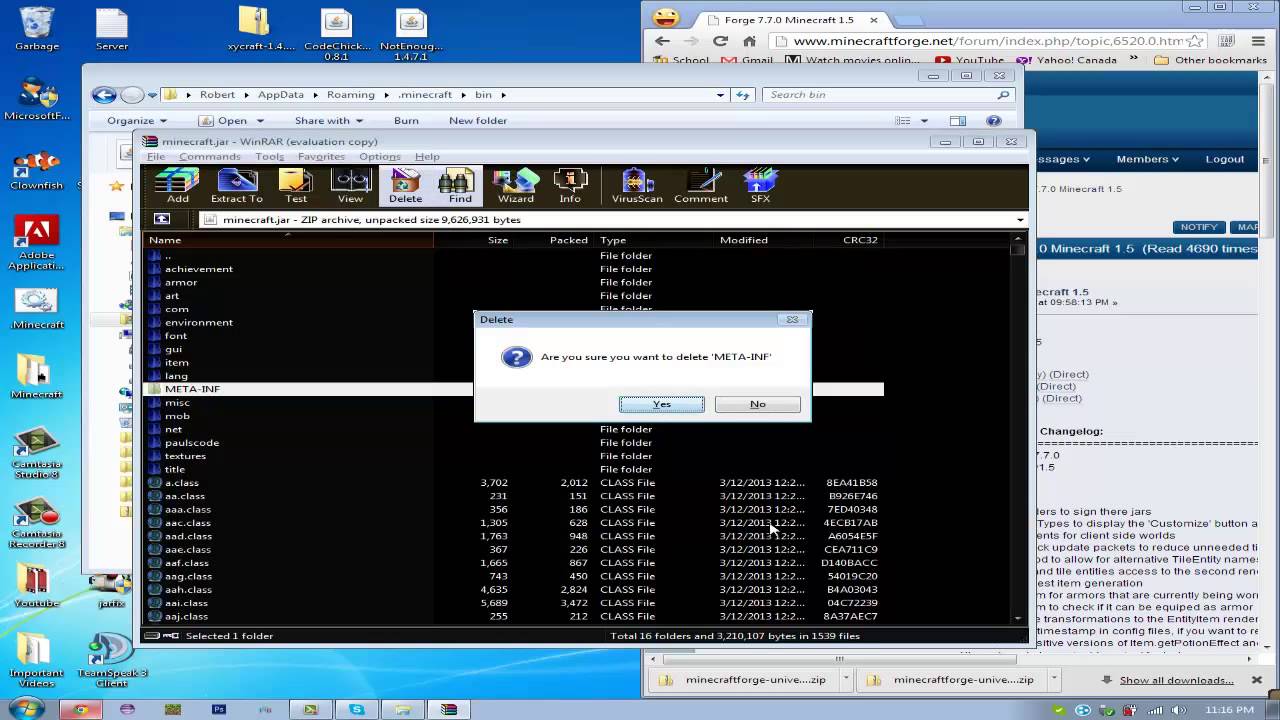Click the Explorer help icon
Viewport: 1280px width, 720px height.
(x=994, y=120)
